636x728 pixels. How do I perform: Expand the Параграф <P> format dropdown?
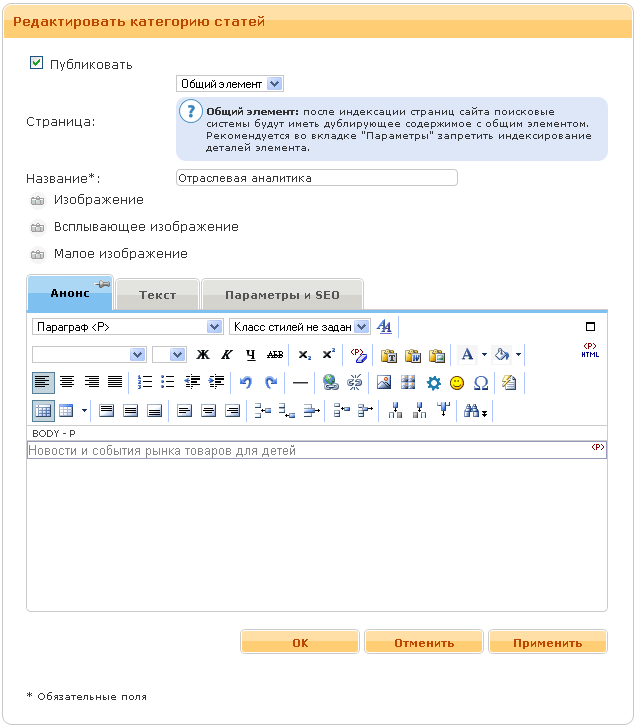pos(126,327)
